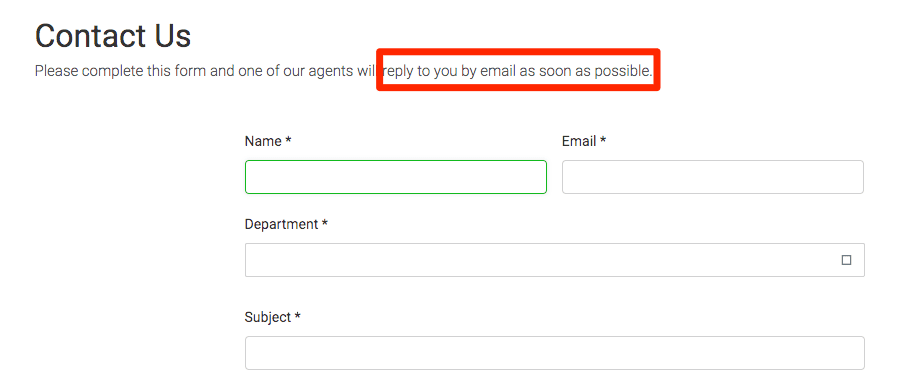Click the Subject field label
This screenshot has height=387, width=917.
268,317
